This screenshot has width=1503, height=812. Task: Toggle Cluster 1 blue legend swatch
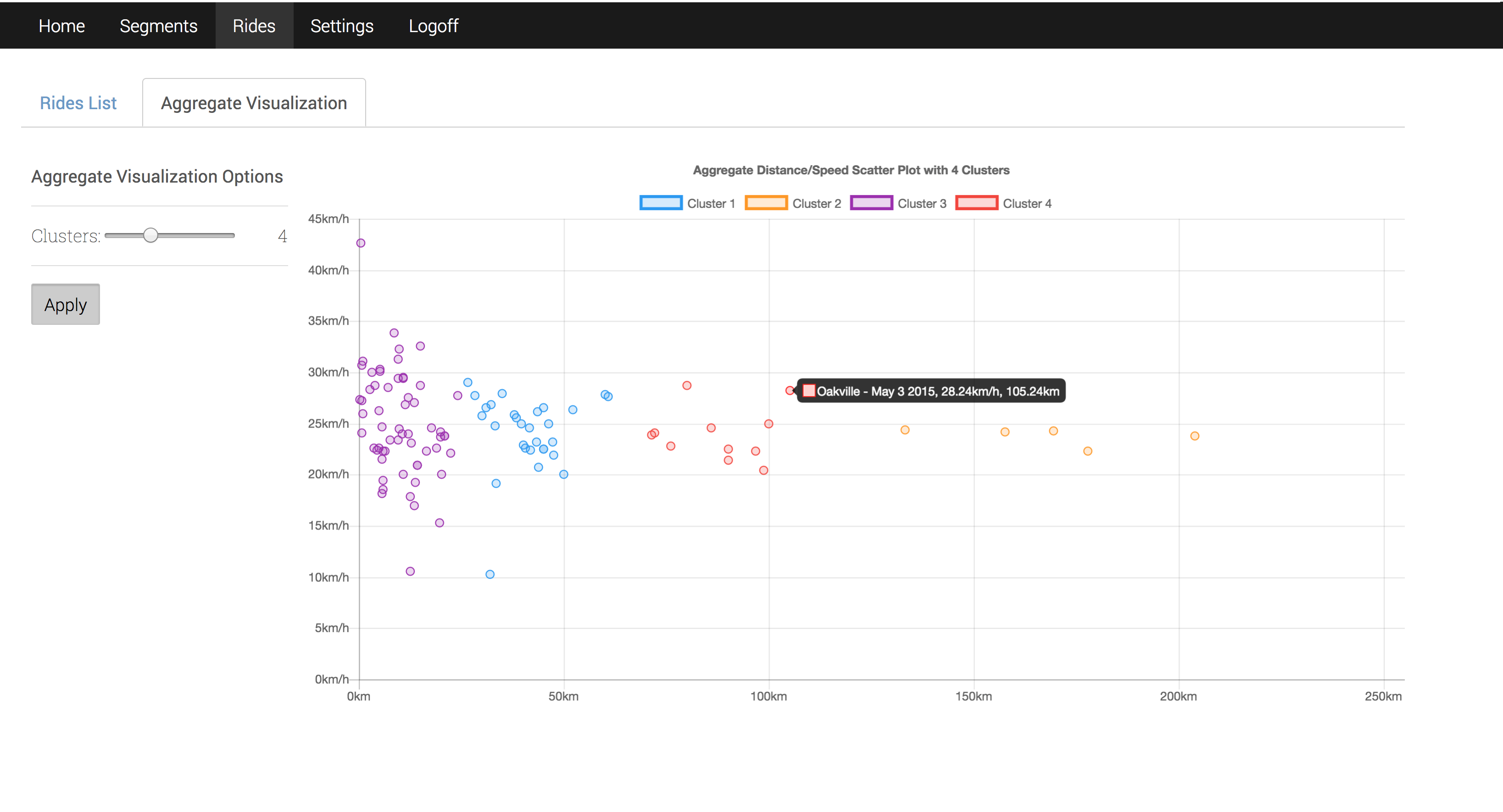tap(661, 203)
